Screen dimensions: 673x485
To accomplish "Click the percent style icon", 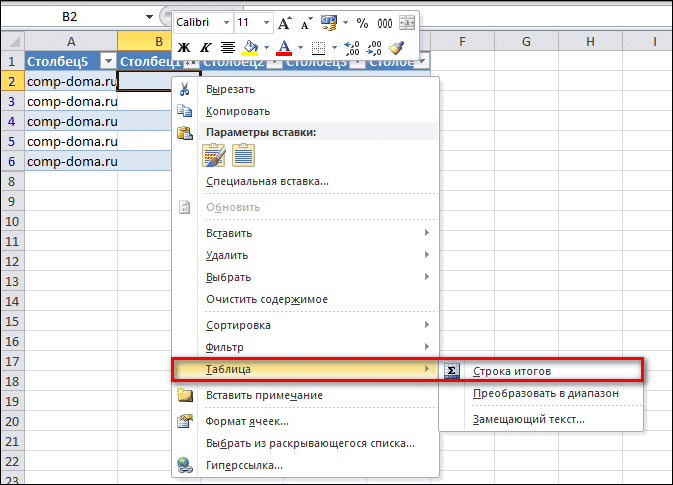I will pyautogui.click(x=362, y=22).
